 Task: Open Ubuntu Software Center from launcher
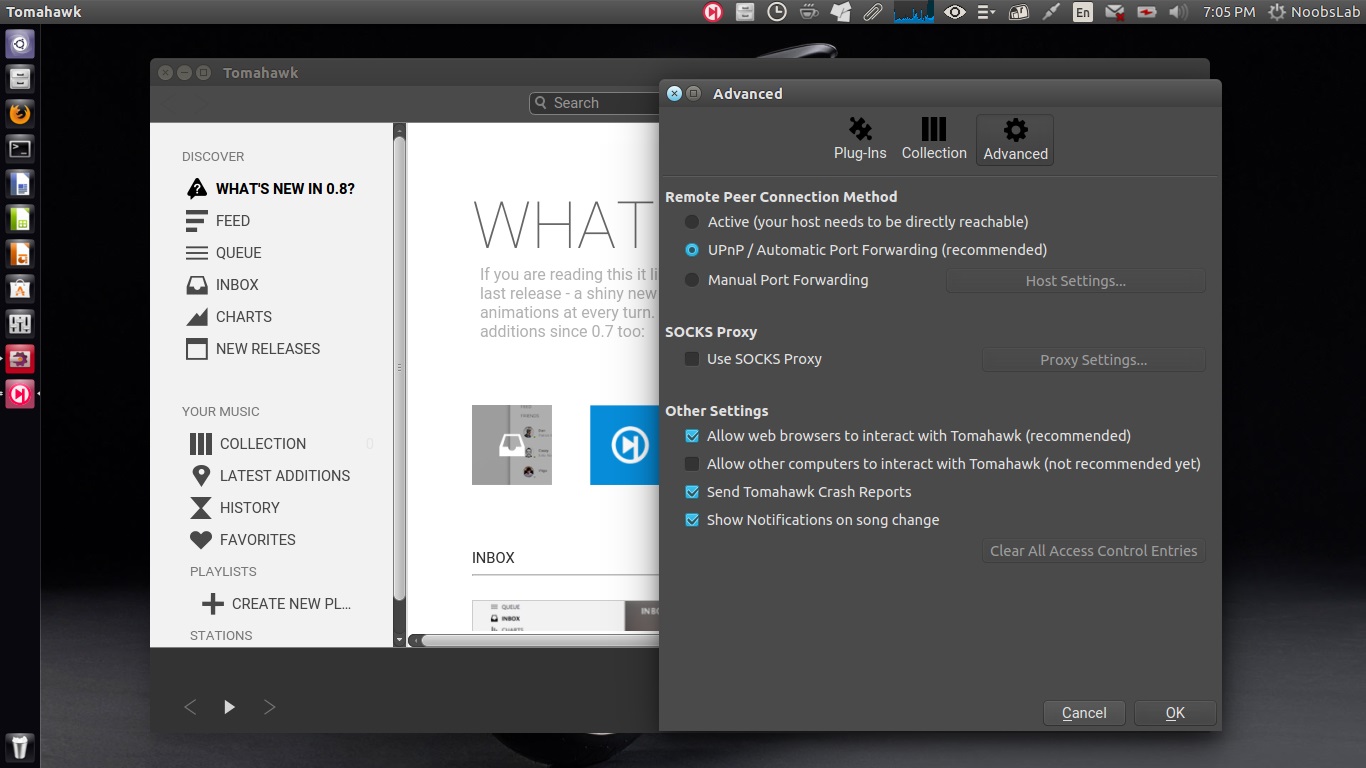(x=20, y=289)
